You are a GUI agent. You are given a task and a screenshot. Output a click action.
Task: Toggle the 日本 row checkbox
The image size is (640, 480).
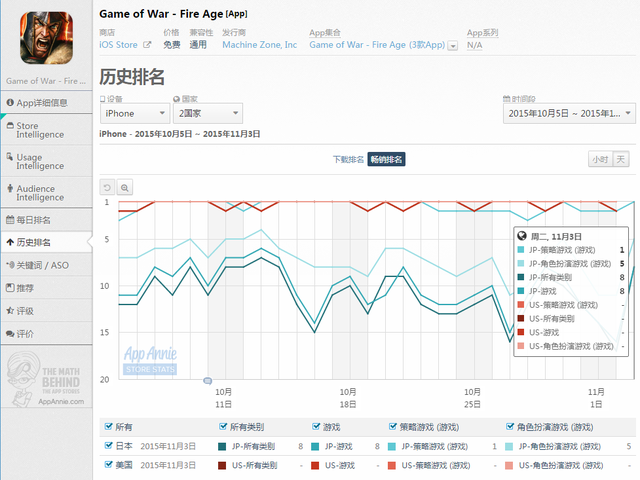108,445
